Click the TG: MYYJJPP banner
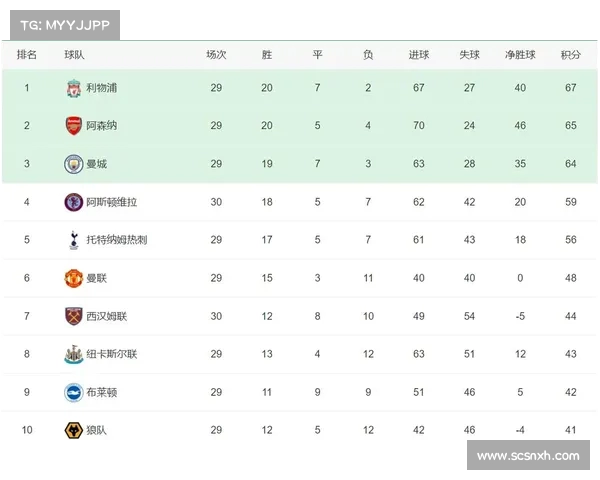Image resolution: width=600 pixels, height=480 pixels. (65, 25)
